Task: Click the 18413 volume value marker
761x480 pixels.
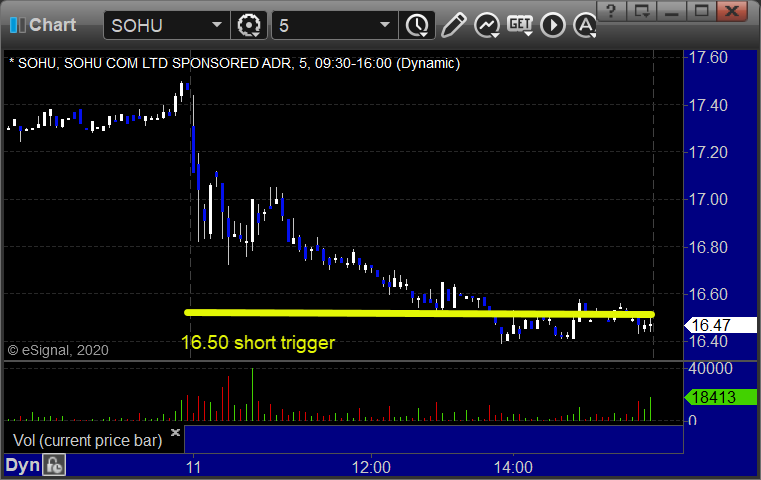Action: point(721,397)
